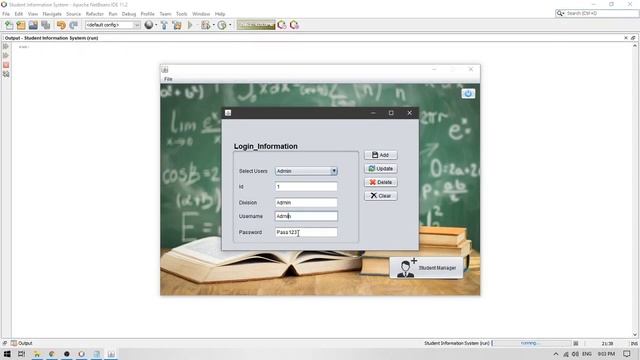This screenshot has height=360, width=640.
Task: Click the Task View taskbar icon
Action: [22, 354]
